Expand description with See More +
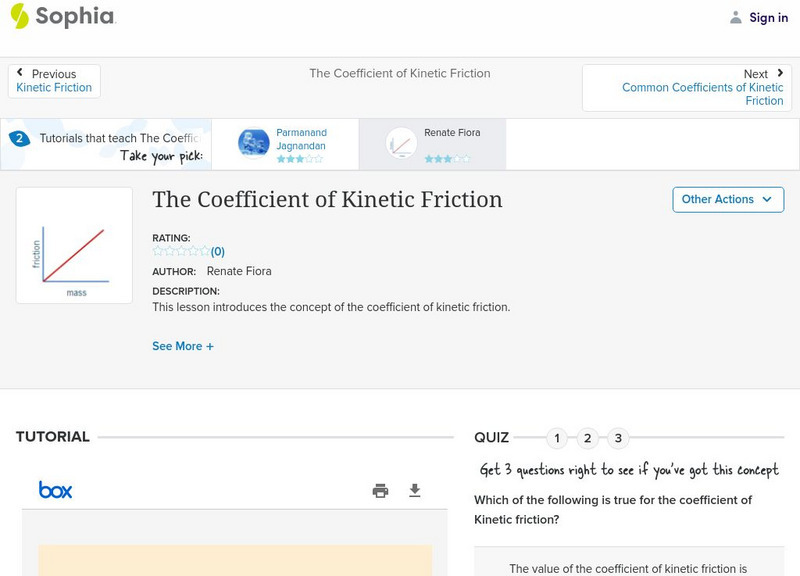This screenshot has height=576, width=800. [183, 346]
